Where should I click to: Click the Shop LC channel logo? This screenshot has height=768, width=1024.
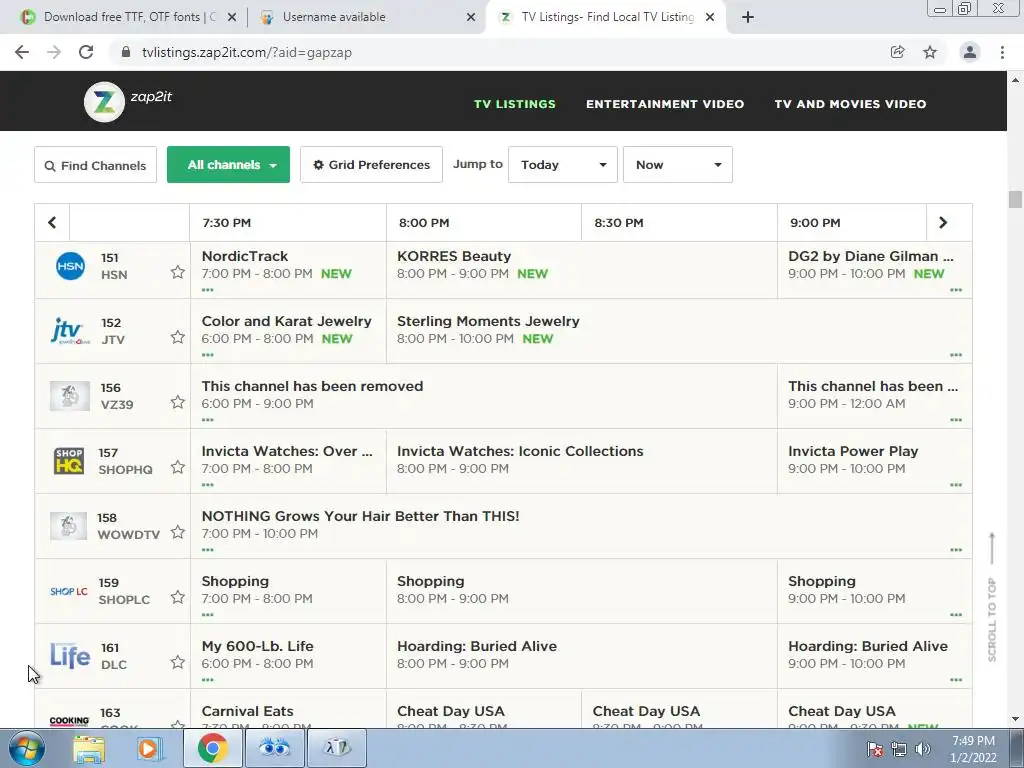click(69, 591)
